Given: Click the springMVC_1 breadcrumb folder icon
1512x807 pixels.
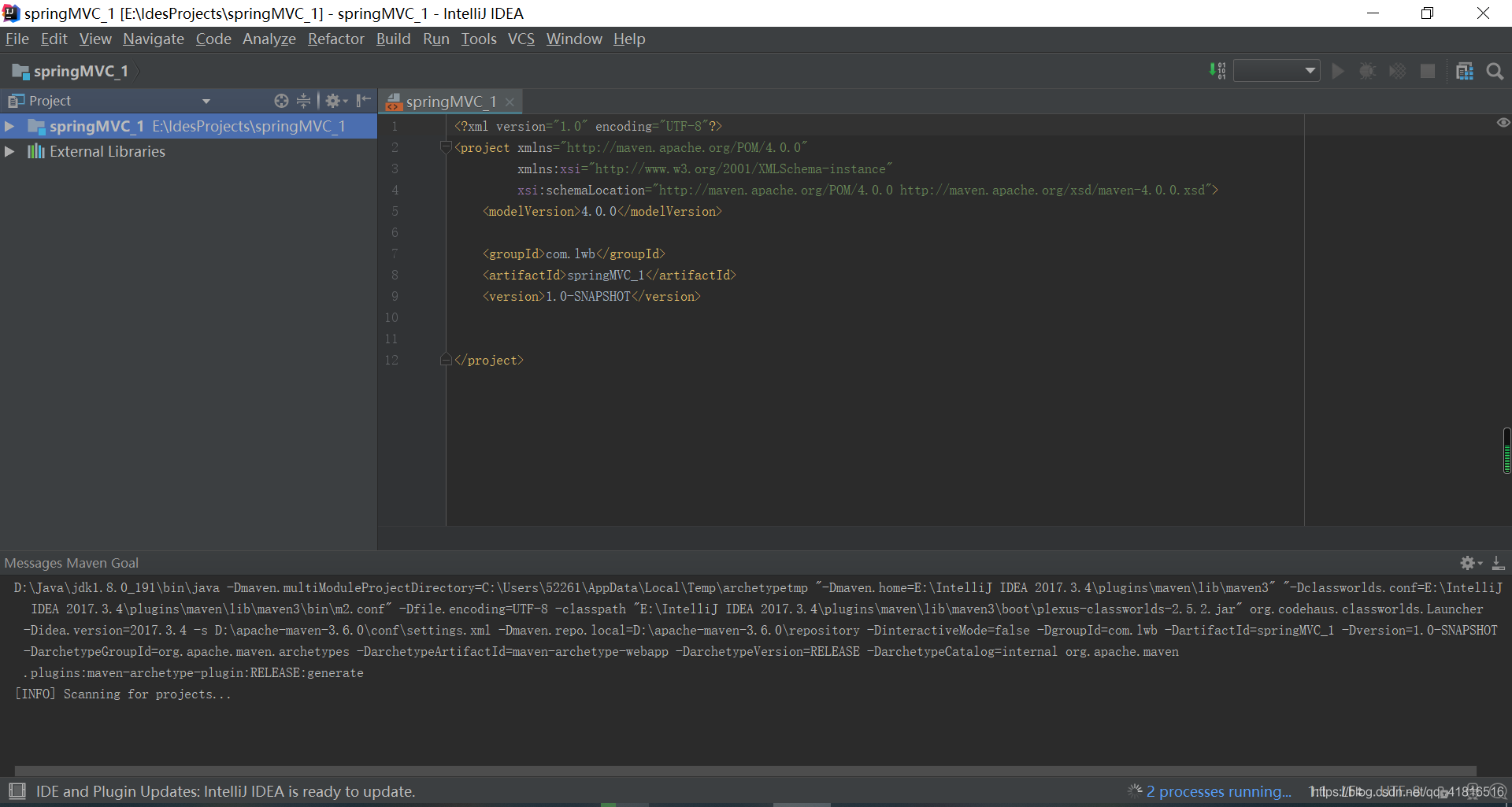Looking at the screenshot, I should point(20,72).
